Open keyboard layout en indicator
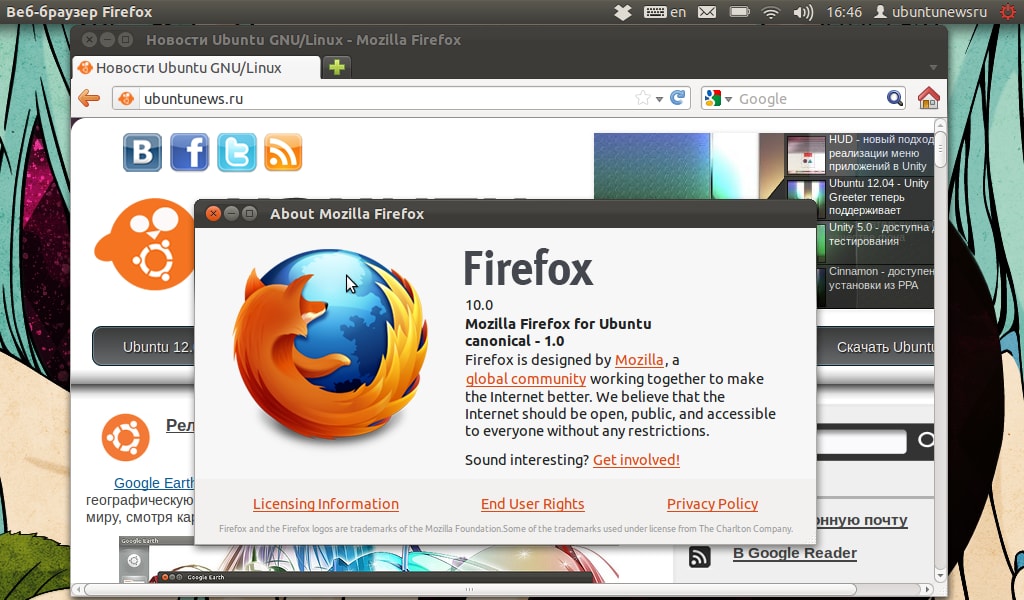This screenshot has height=600, width=1024. coord(665,12)
